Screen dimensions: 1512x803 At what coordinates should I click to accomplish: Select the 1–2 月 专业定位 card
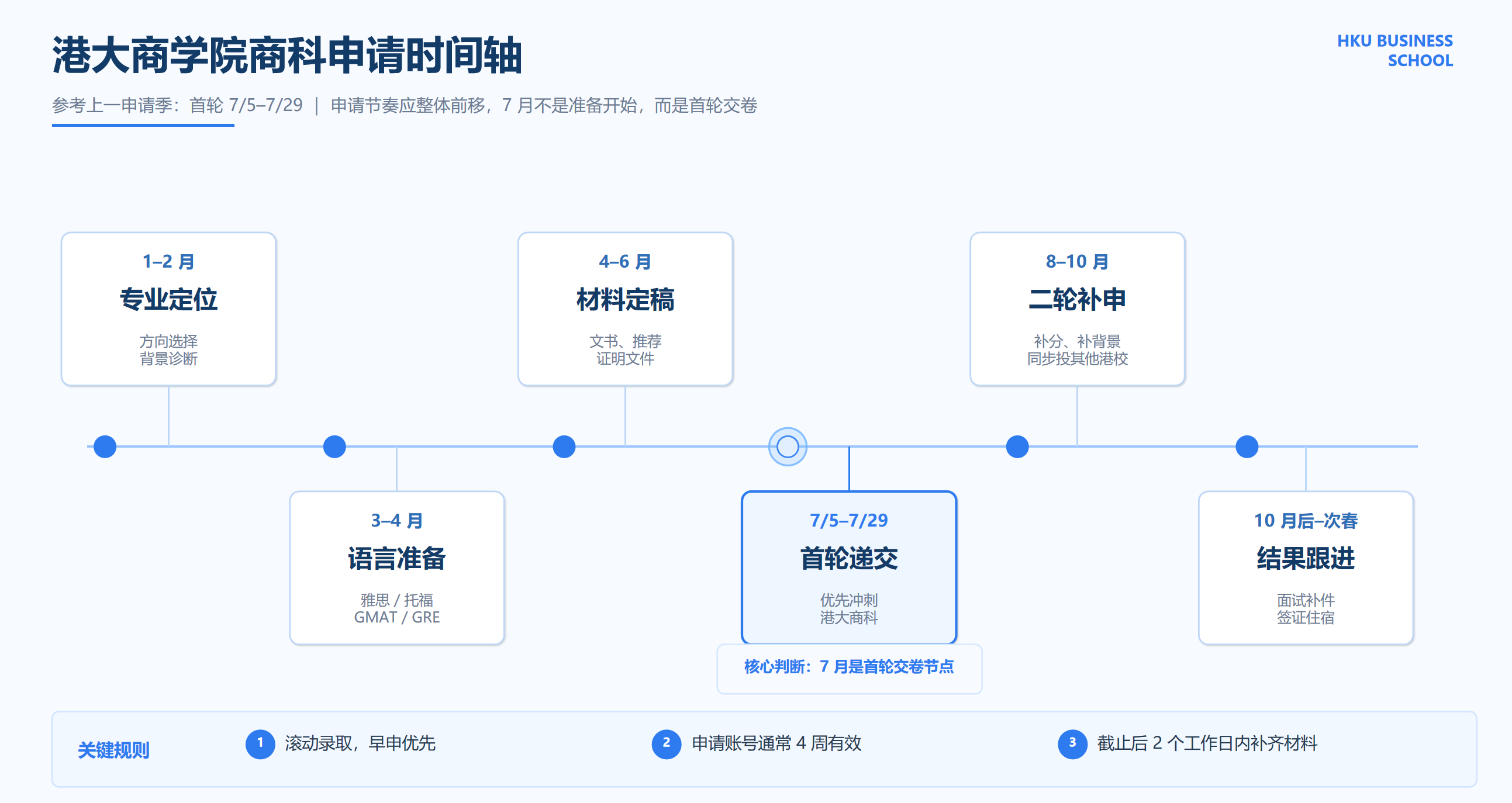(x=168, y=309)
